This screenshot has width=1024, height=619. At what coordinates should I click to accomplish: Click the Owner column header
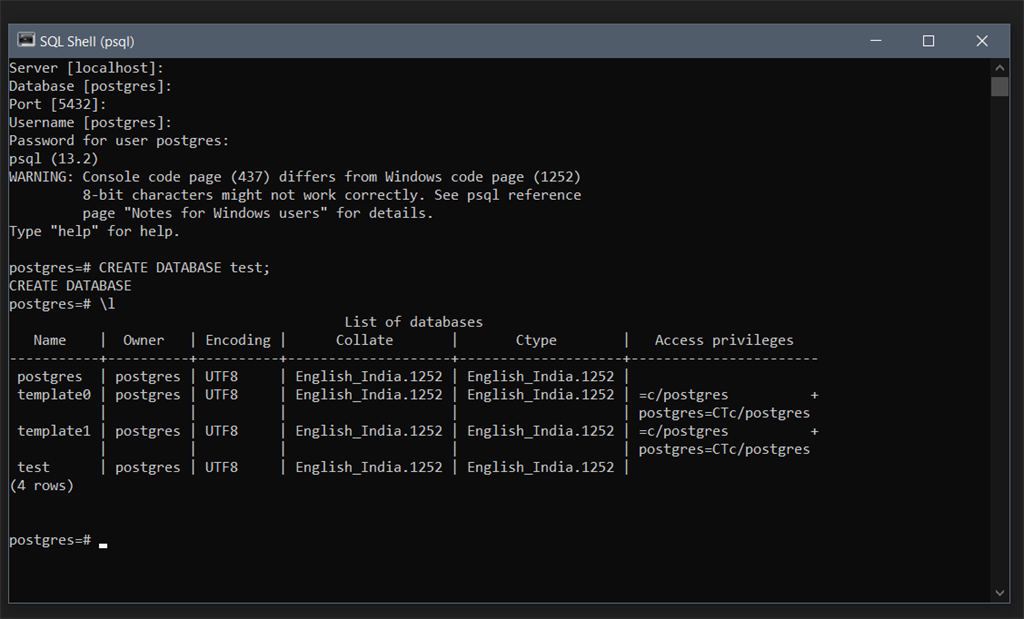144,340
